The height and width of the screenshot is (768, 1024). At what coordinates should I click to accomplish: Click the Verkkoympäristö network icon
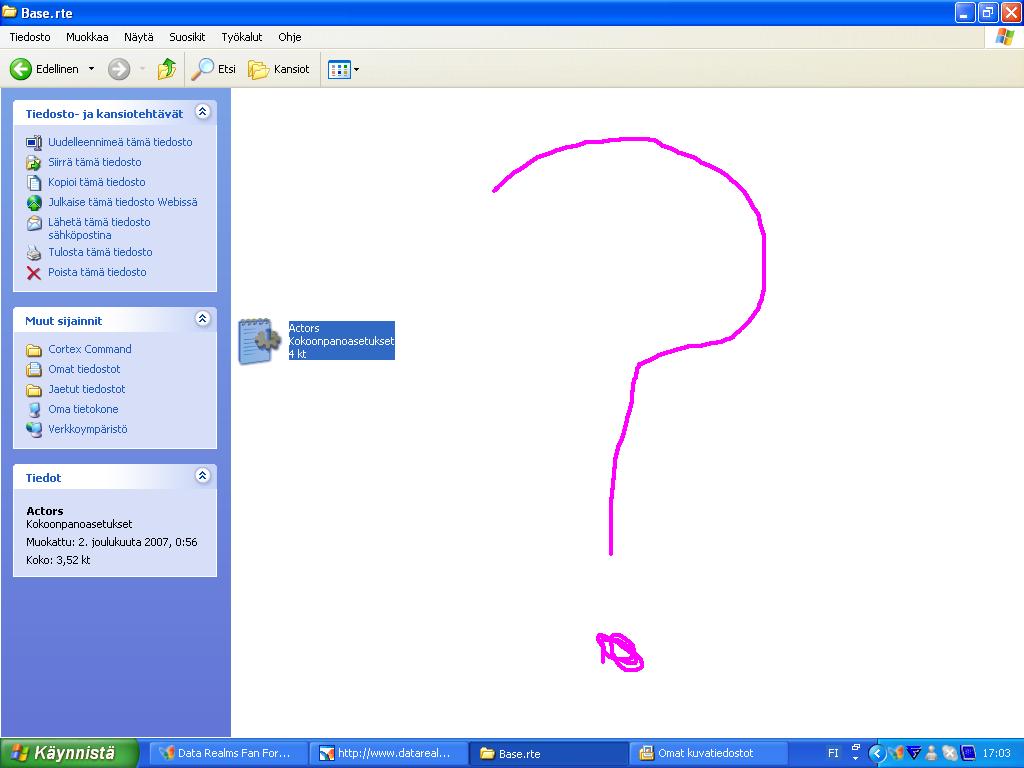tap(34, 429)
